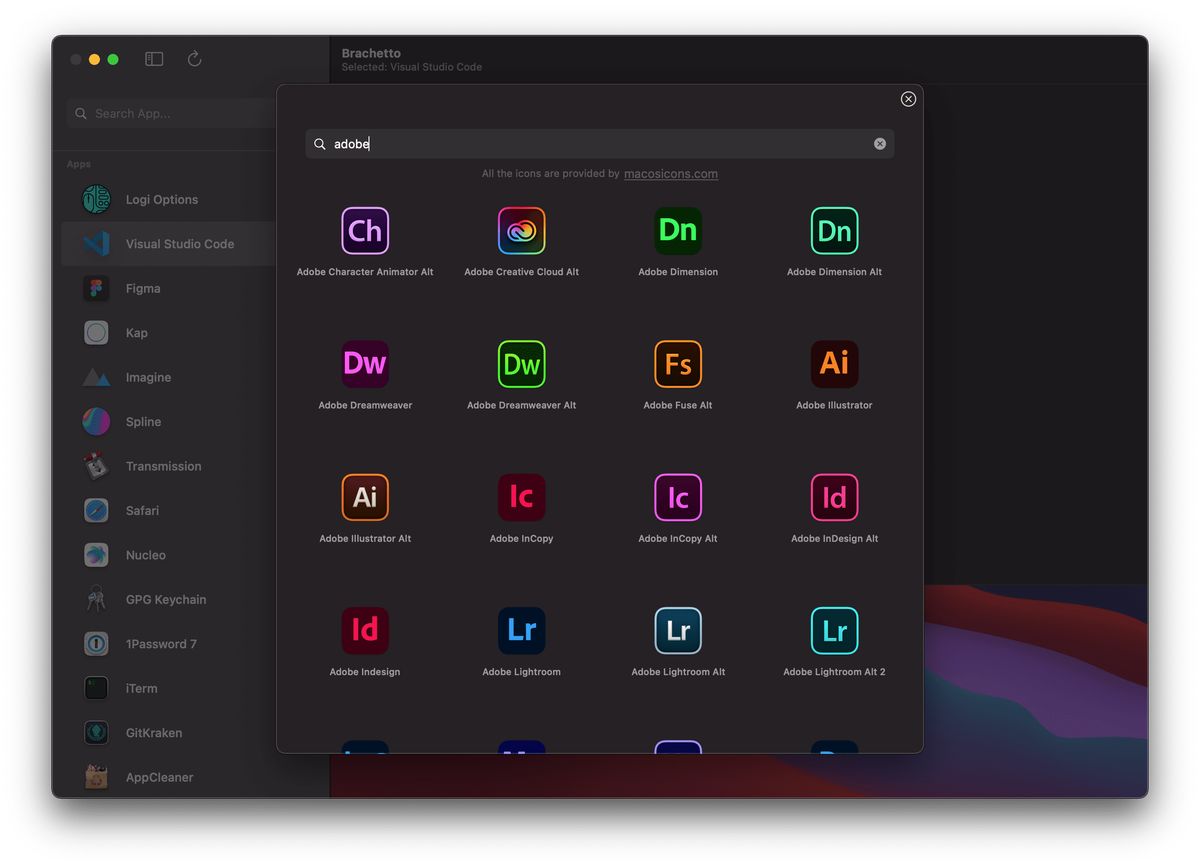This screenshot has height=867, width=1200.
Task: Select the Adobe InDesign Alt icon
Action: coord(835,497)
